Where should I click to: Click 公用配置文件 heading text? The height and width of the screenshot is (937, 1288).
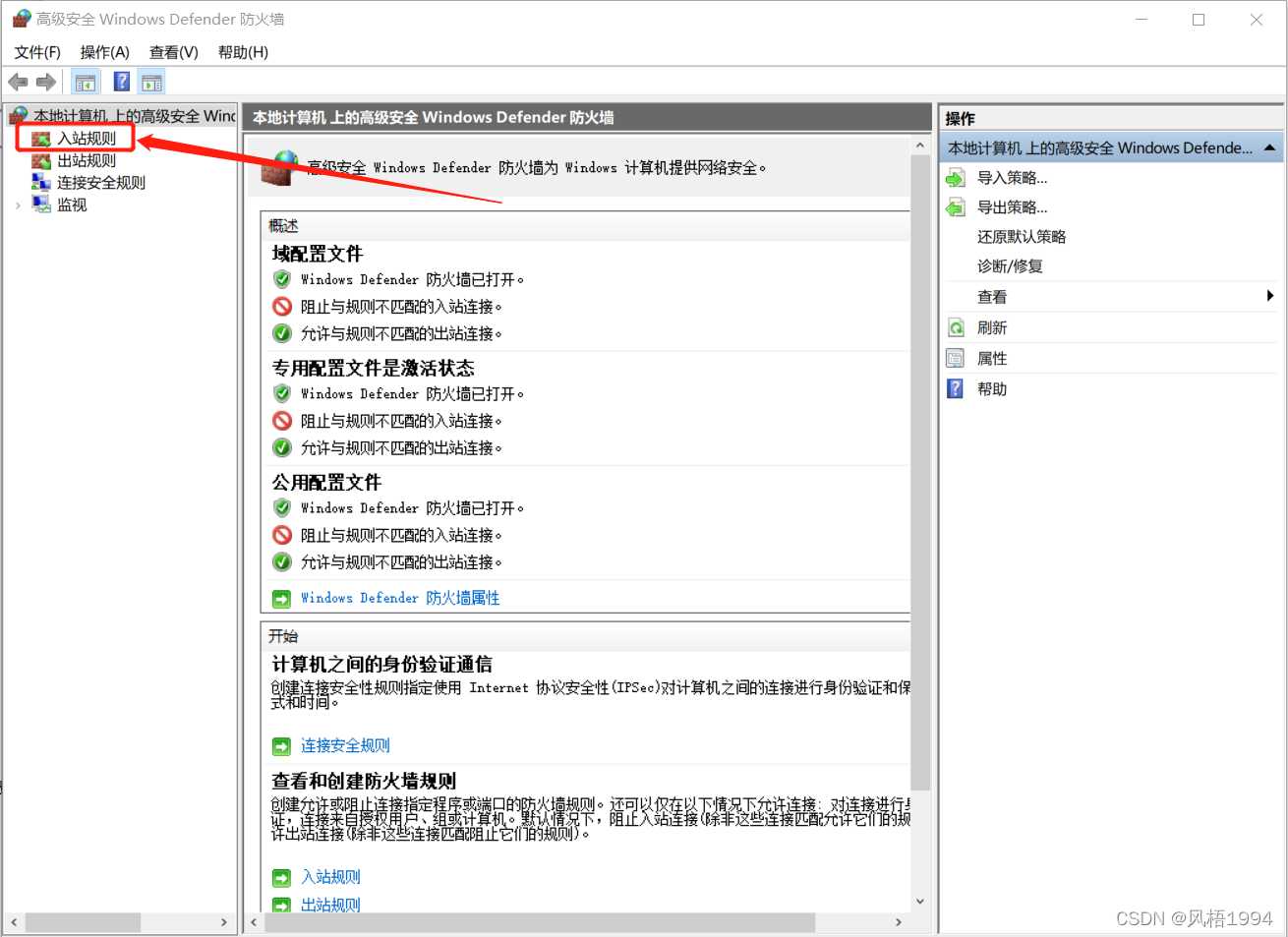click(x=326, y=482)
